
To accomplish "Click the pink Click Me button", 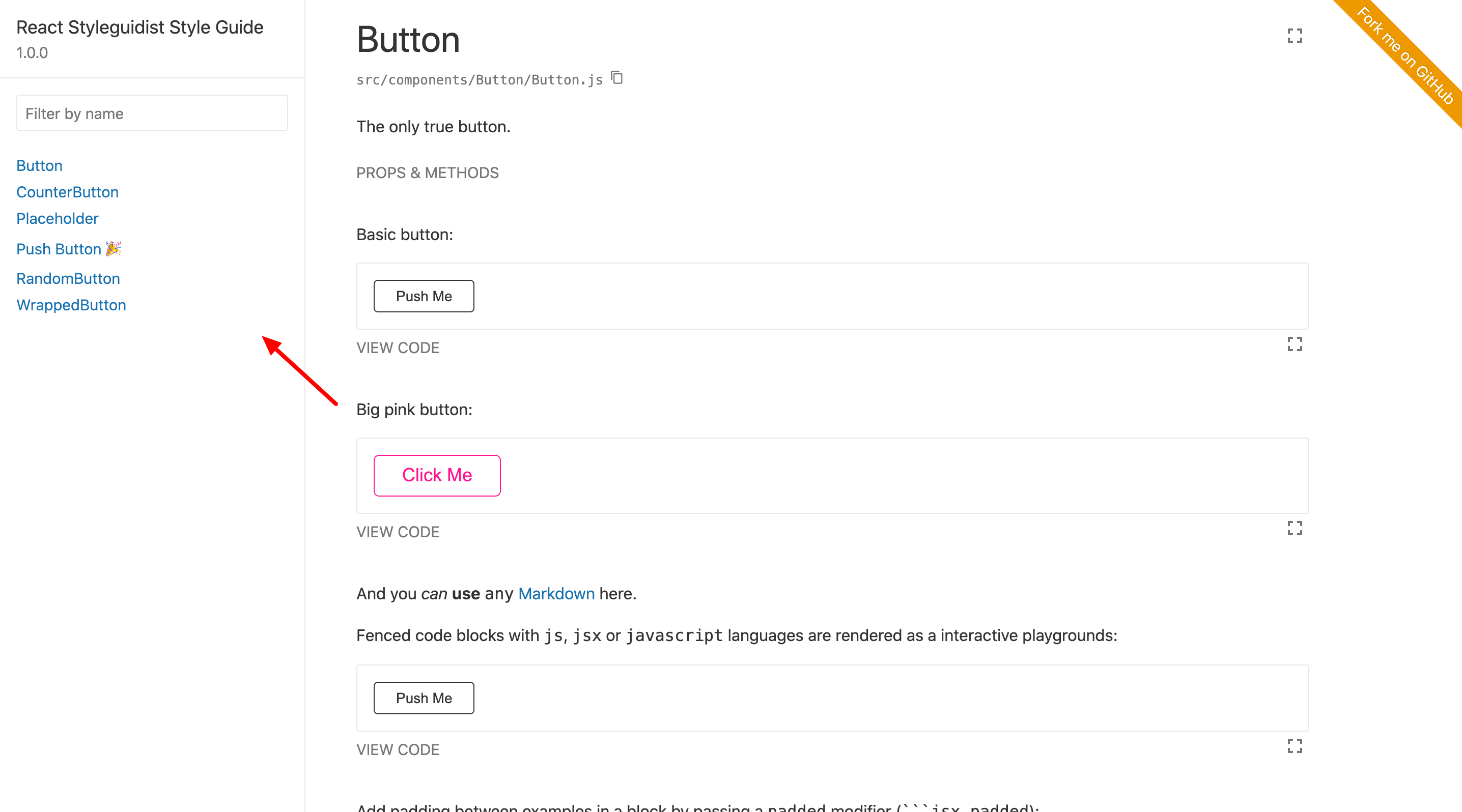I will pyautogui.click(x=436, y=475).
